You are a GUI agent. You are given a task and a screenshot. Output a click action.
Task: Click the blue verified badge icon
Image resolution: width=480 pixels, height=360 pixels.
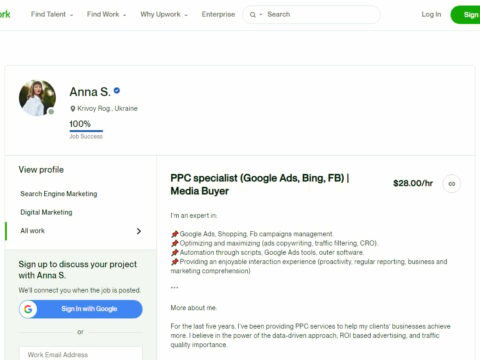(117, 90)
